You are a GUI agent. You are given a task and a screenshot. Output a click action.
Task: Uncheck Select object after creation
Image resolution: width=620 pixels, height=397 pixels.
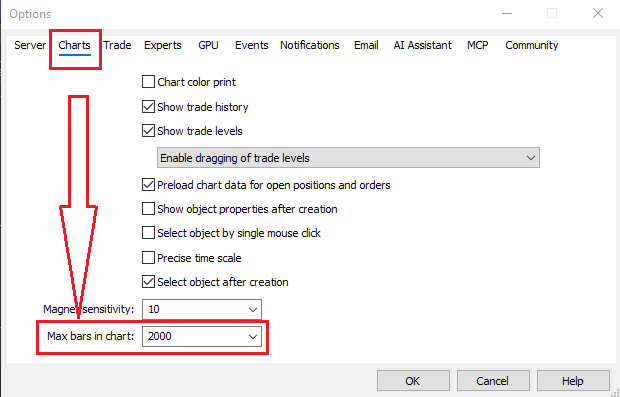[148, 282]
